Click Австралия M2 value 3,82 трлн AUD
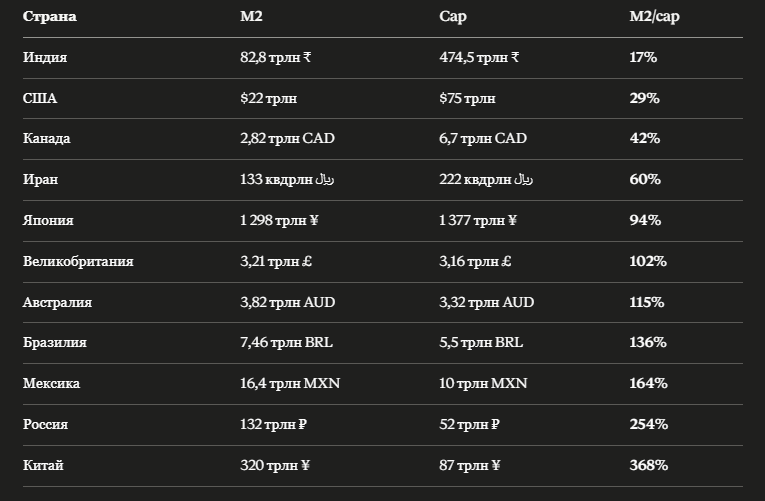765x501 pixels. [287, 302]
